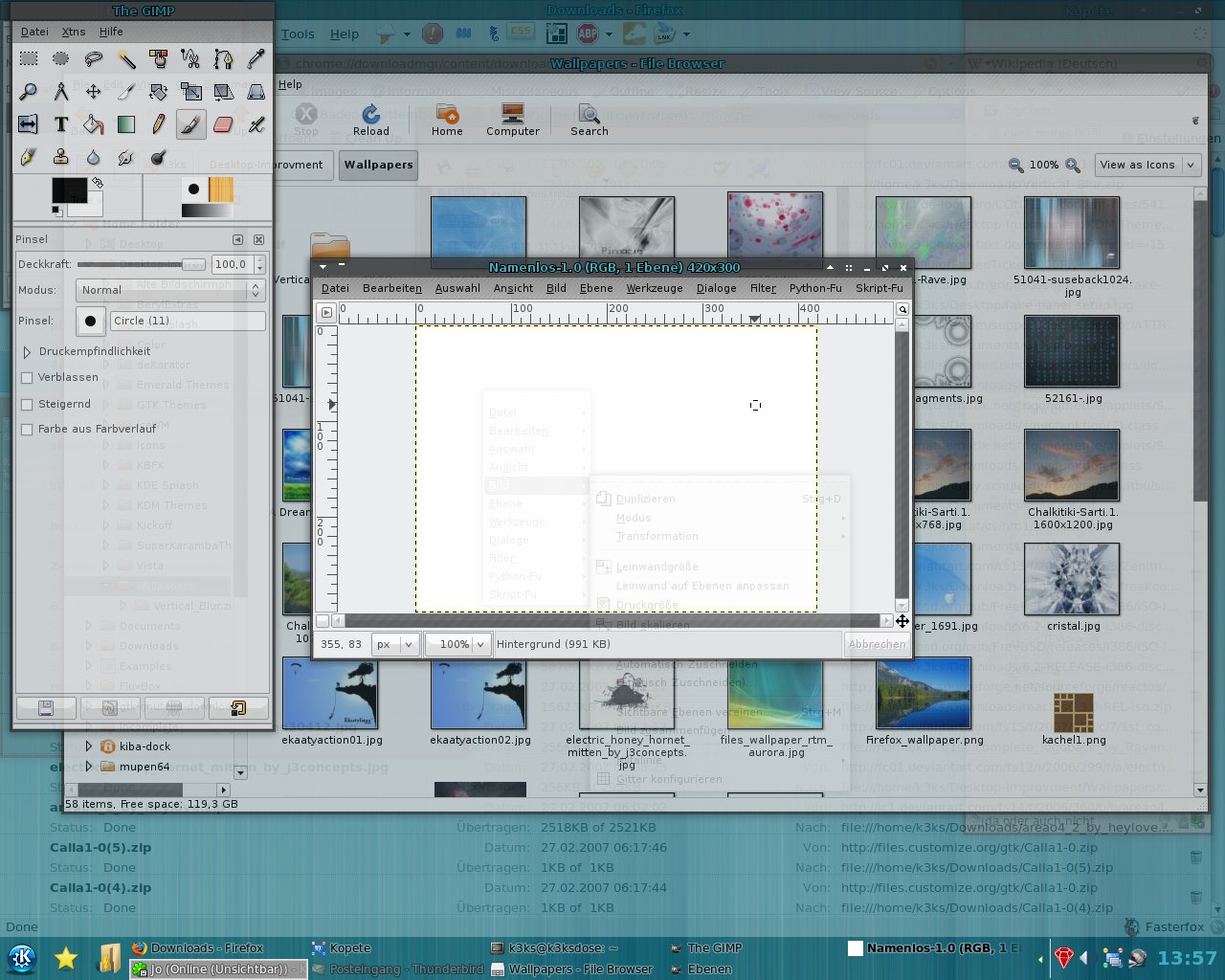Expand the Druckempfindlichkeit section
Image resolution: width=1225 pixels, height=980 pixels.
point(27,352)
